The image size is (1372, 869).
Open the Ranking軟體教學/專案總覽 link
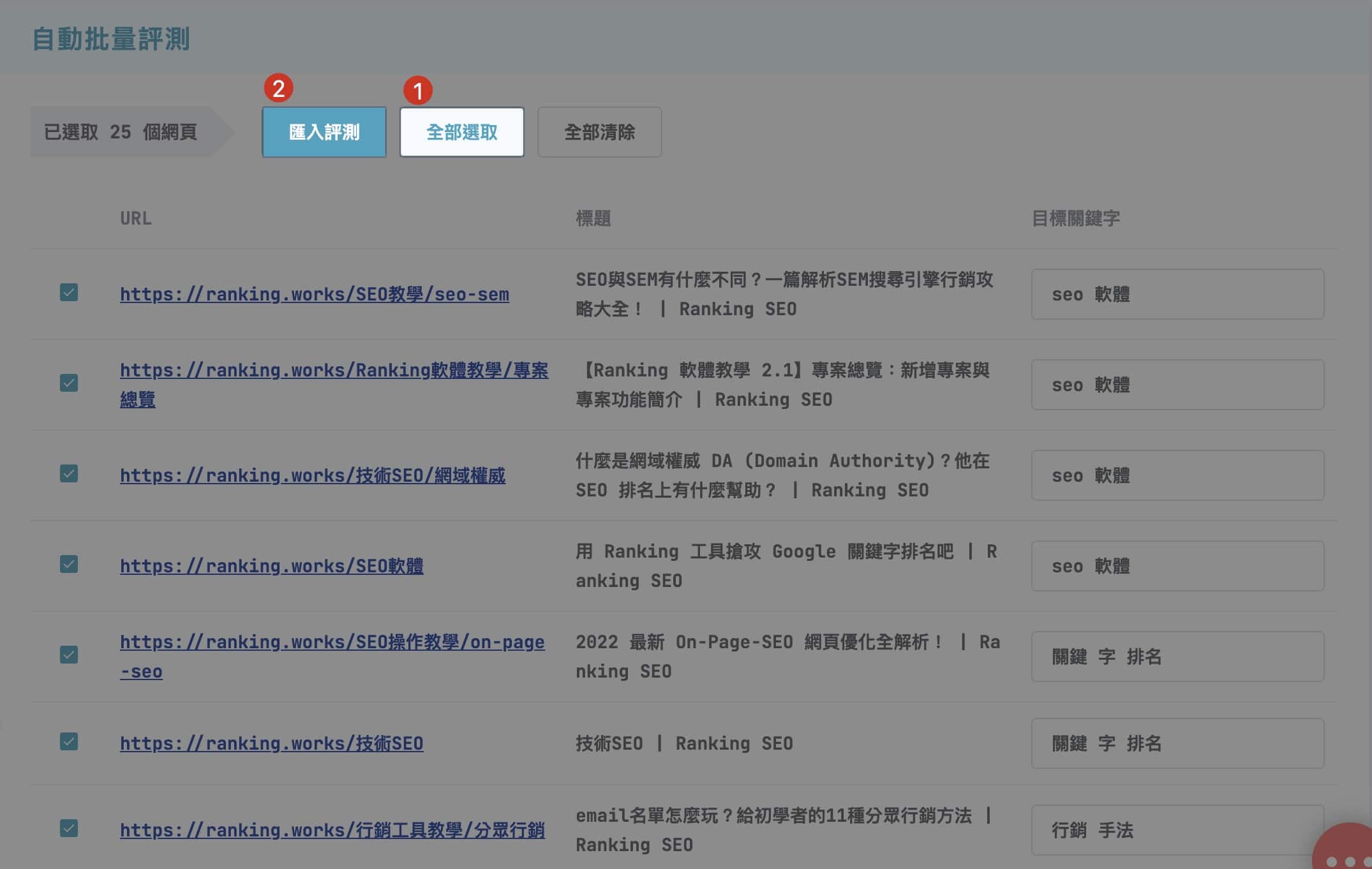[x=333, y=371]
